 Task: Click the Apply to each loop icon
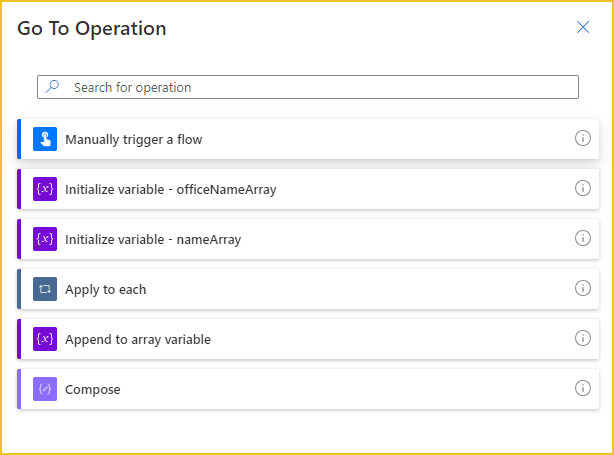coord(45,289)
